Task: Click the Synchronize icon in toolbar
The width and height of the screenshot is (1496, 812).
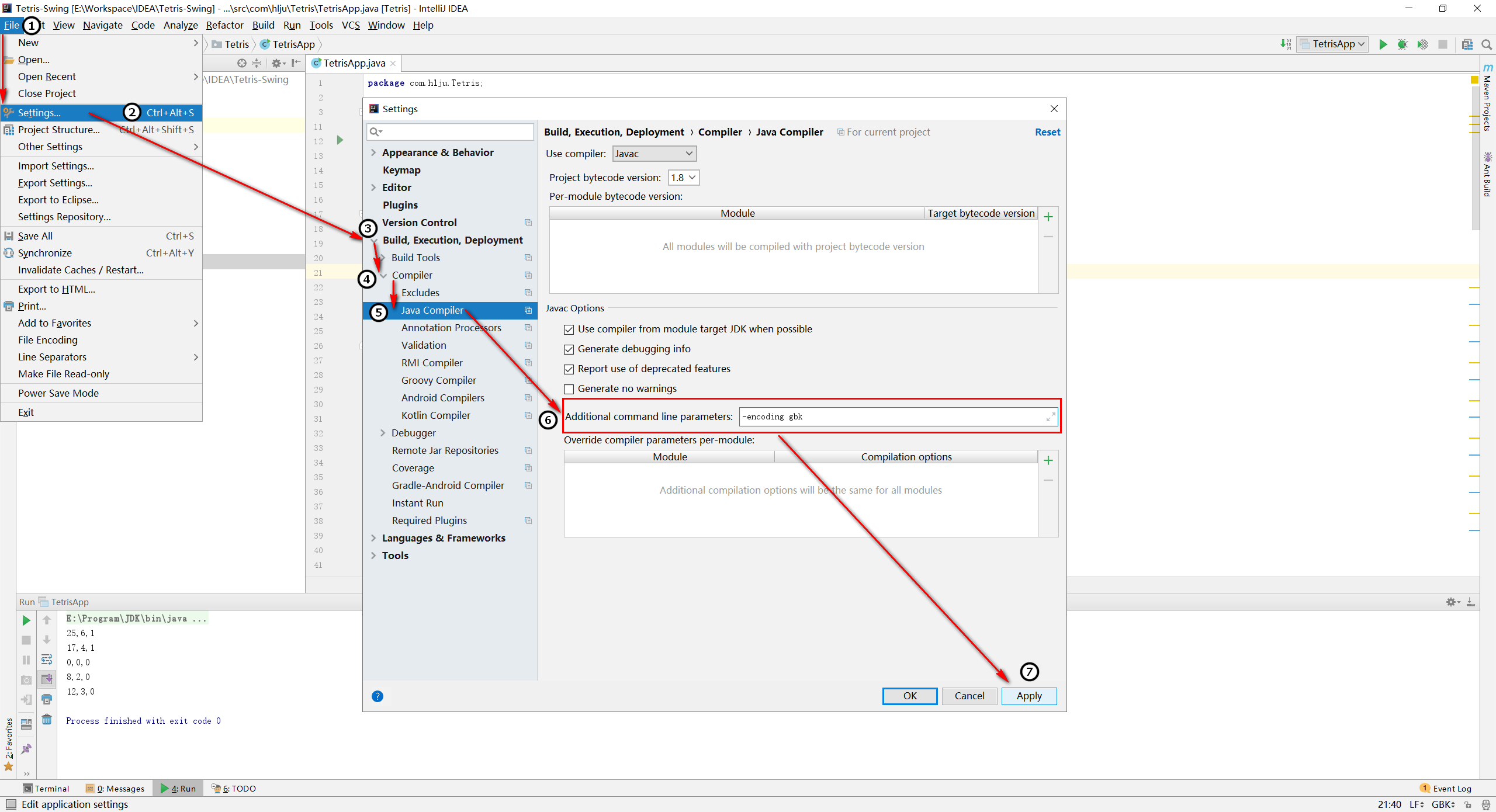Action: [x=9, y=253]
